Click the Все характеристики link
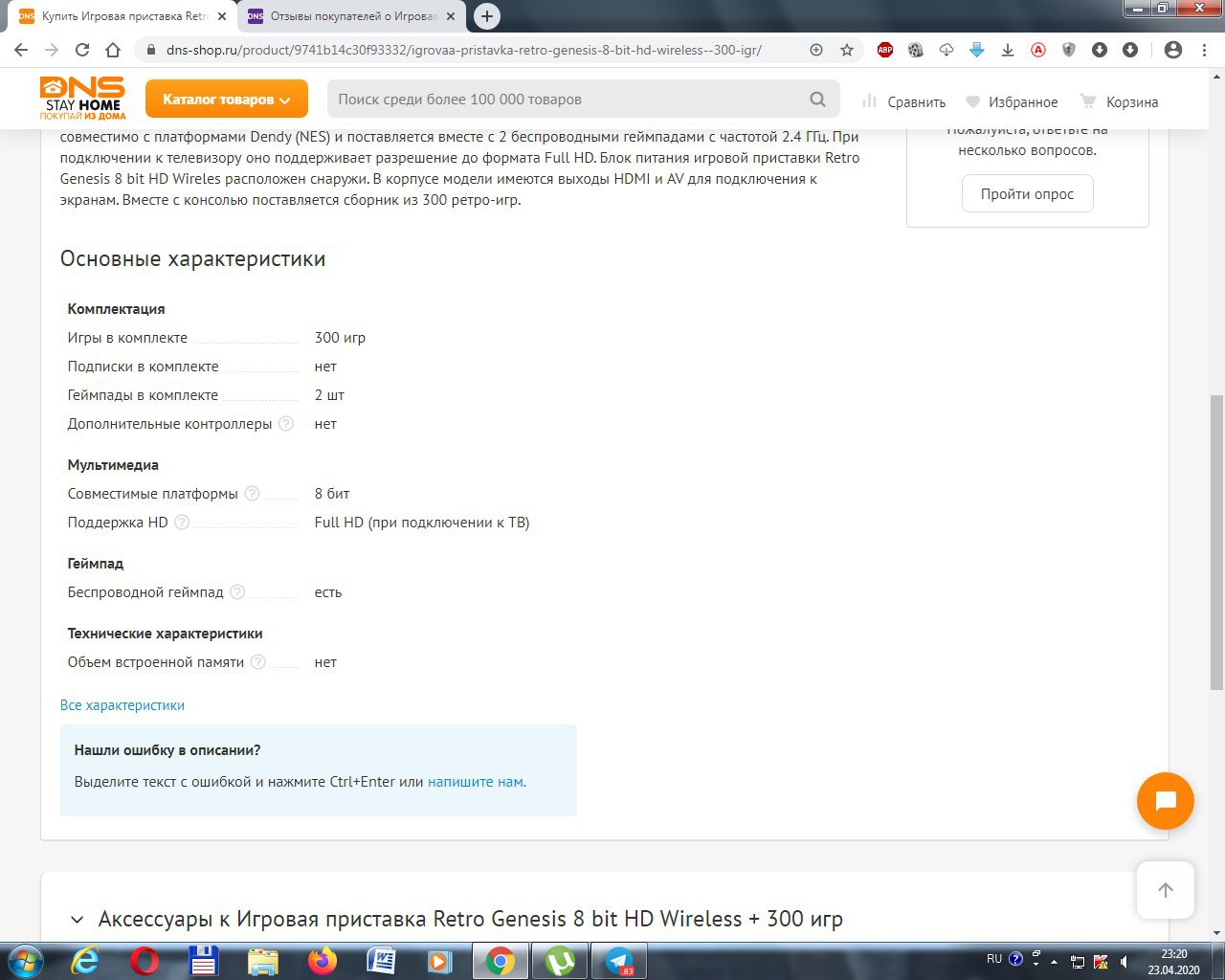Screen dimensions: 1225x980 tap(122, 705)
